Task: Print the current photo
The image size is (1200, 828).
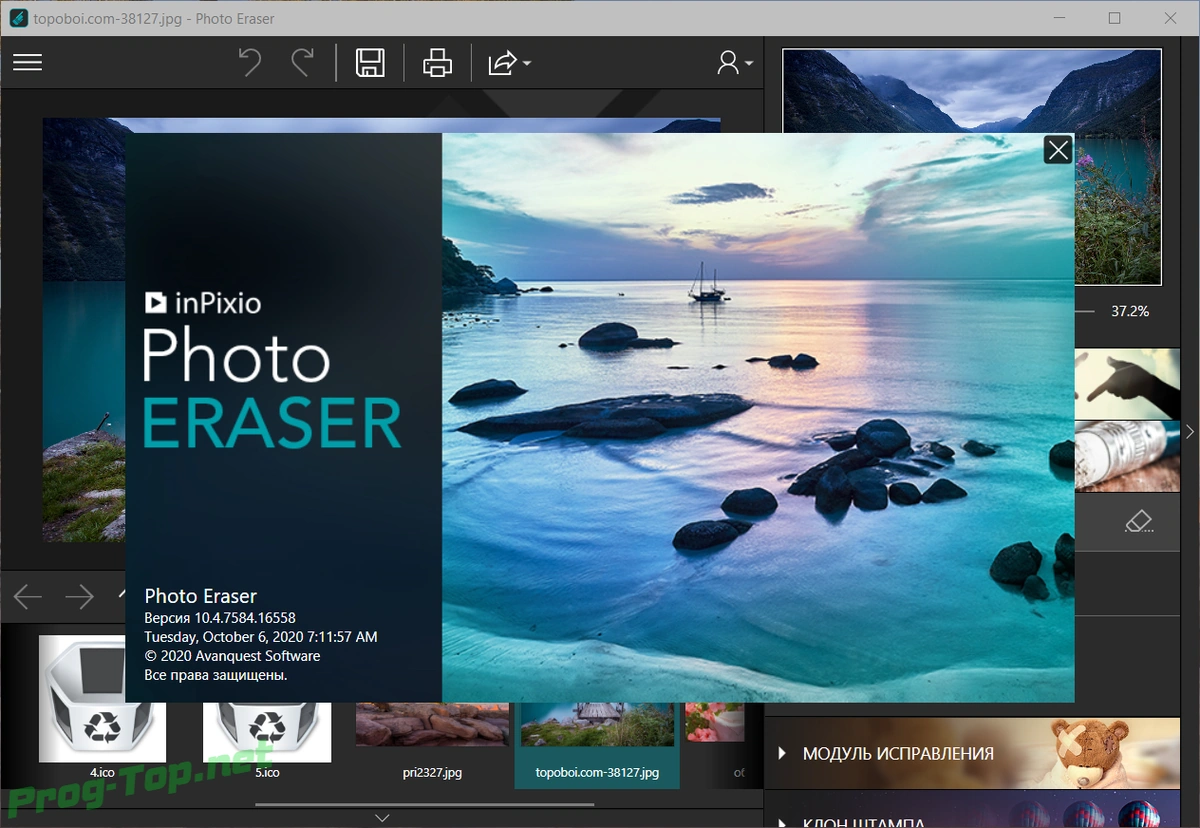Action: click(x=437, y=63)
